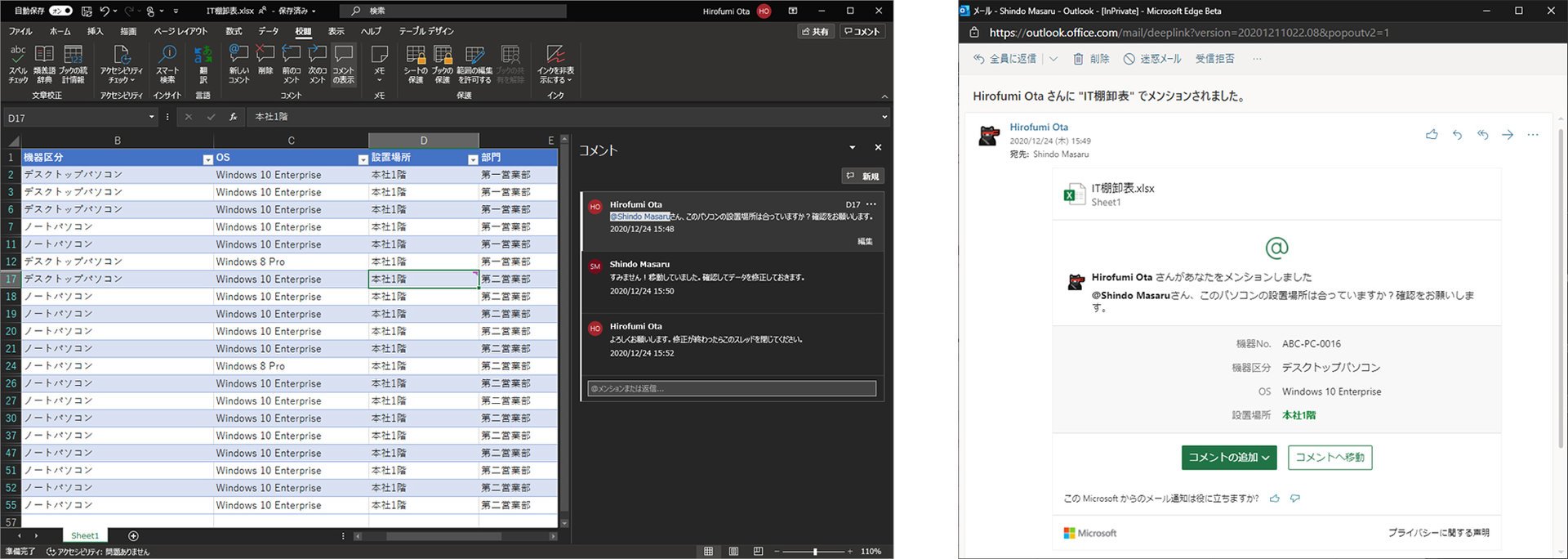Insert a new comment (新しいコメント)
Image resolution: width=1568 pixels, height=559 pixels.
pyautogui.click(x=238, y=65)
